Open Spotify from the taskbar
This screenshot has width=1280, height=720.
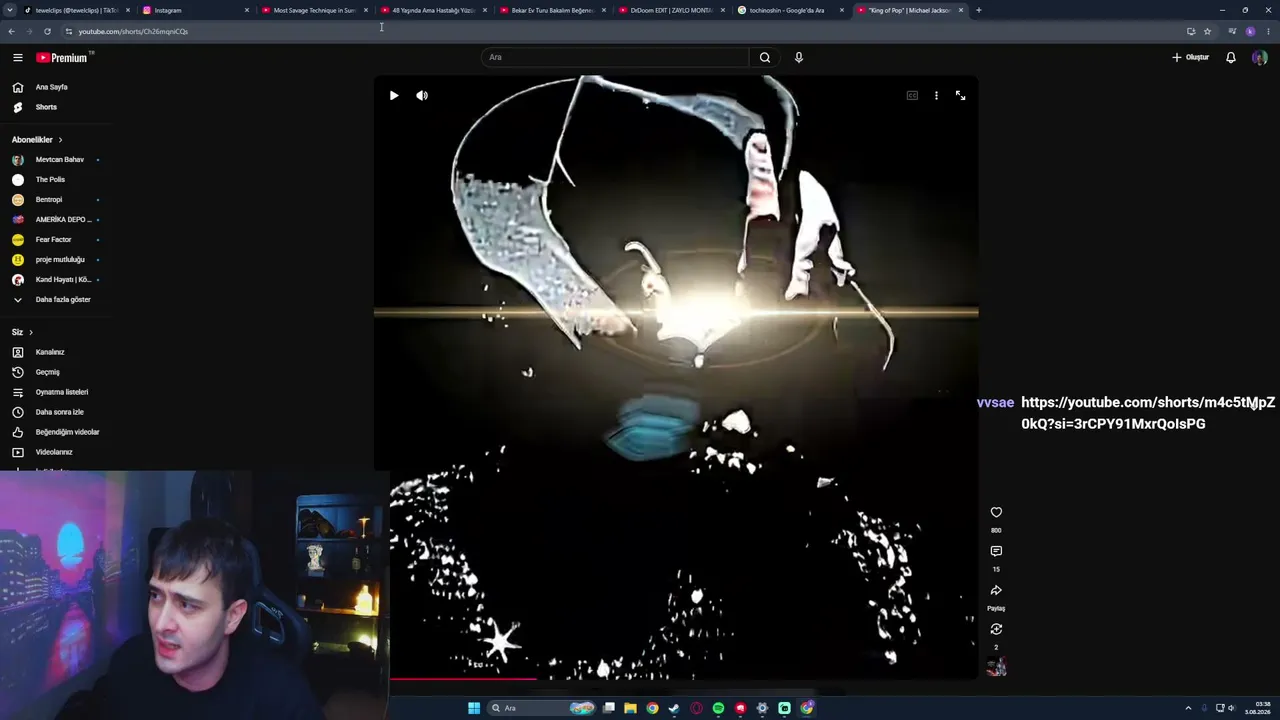tap(718, 708)
